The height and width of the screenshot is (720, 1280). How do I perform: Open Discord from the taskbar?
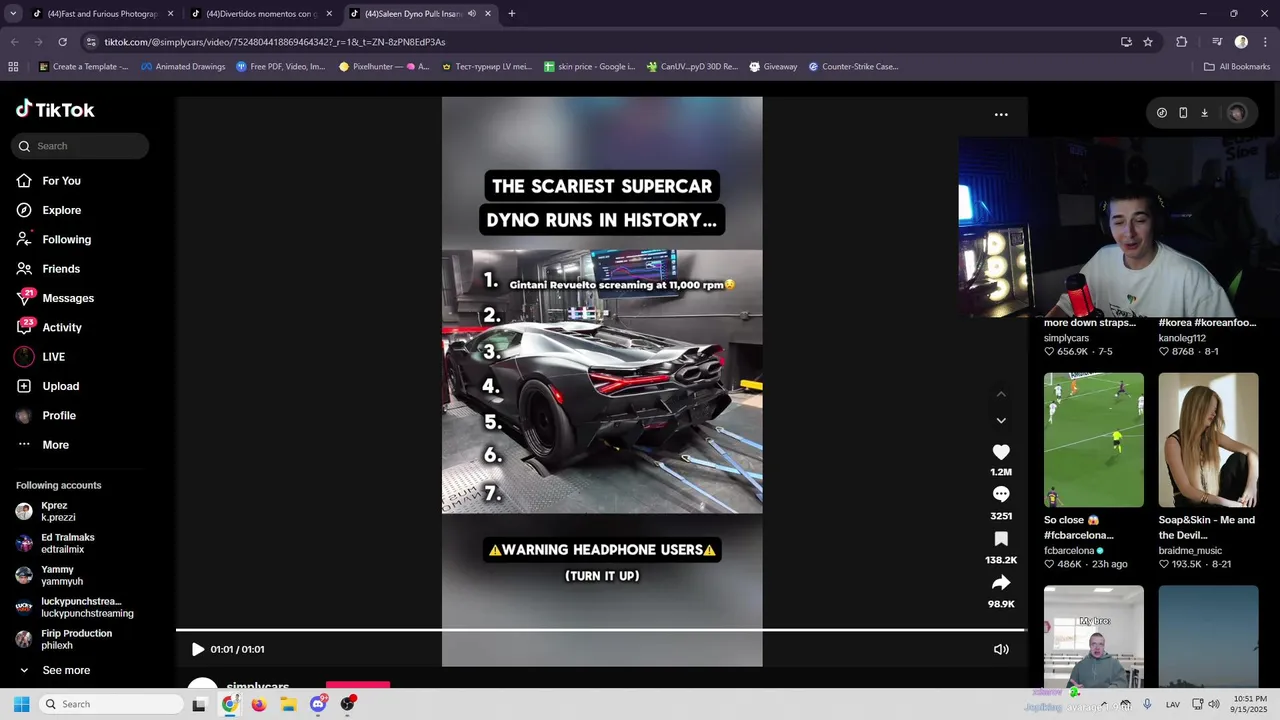tap(318, 704)
